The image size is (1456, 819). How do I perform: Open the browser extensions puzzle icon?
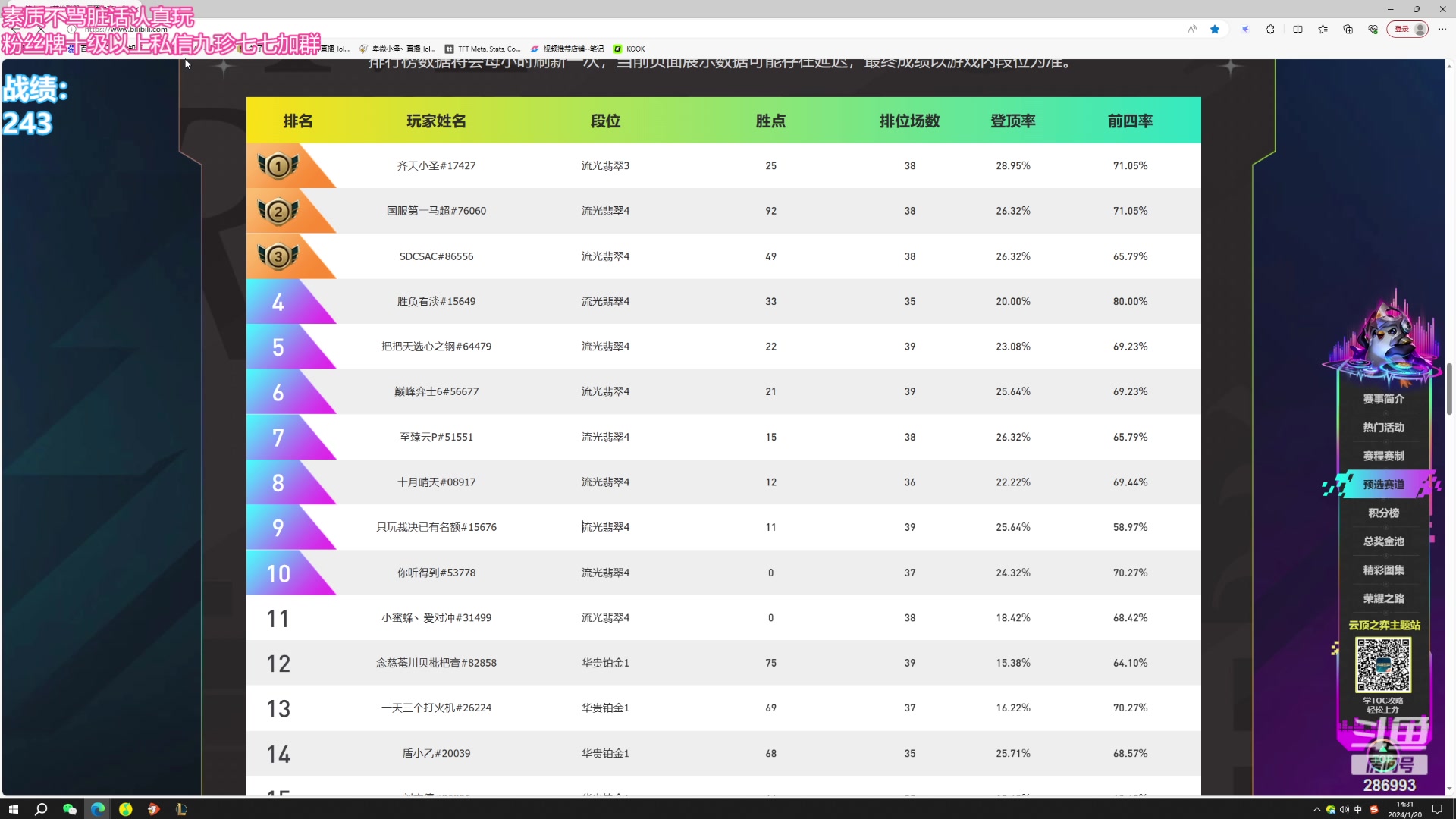pyautogui.click(x=1270, y=29)
